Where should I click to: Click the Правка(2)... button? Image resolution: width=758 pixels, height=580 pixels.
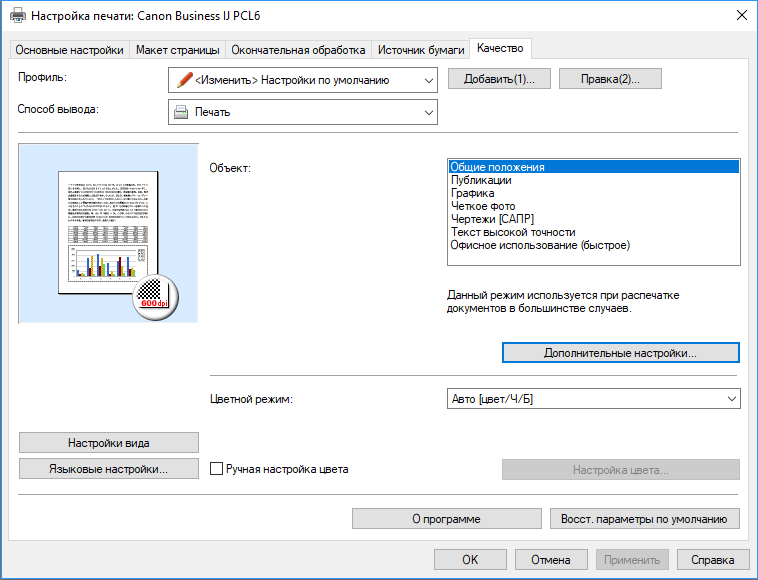[610, 79]
